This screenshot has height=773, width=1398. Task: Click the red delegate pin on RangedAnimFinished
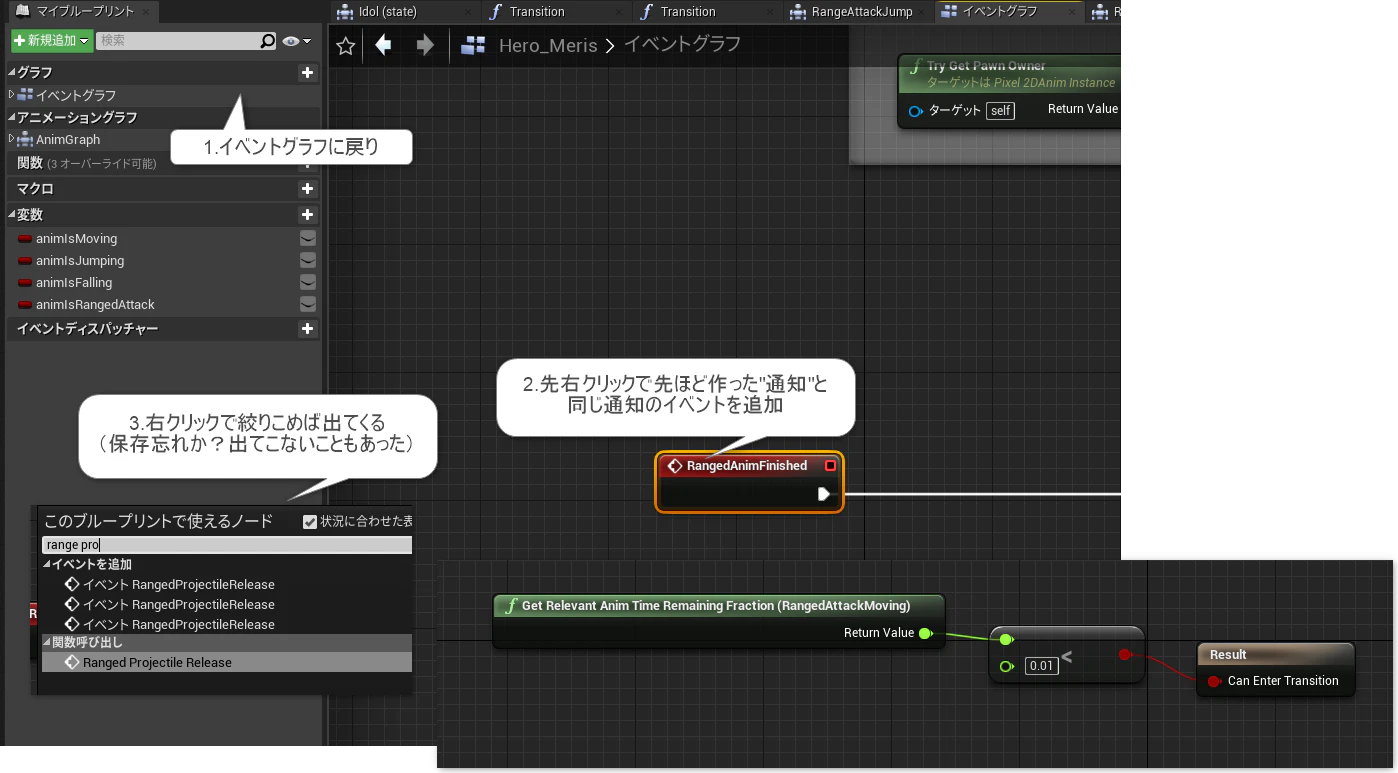(830, 466)
